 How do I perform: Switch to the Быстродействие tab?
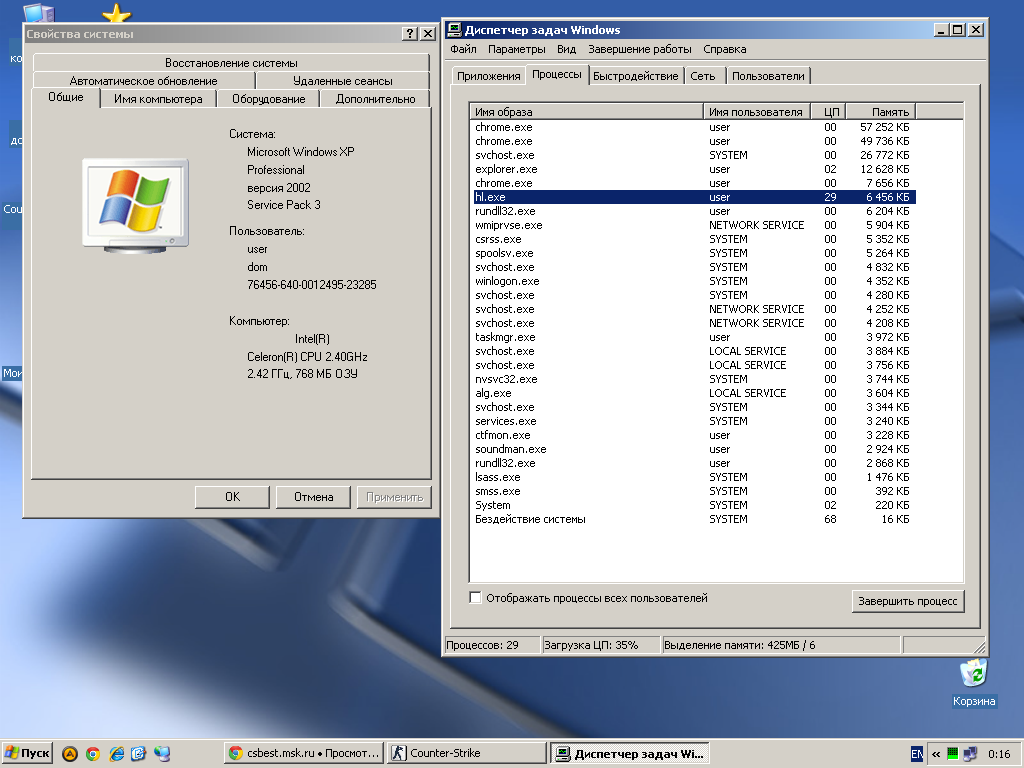(635, 76)
